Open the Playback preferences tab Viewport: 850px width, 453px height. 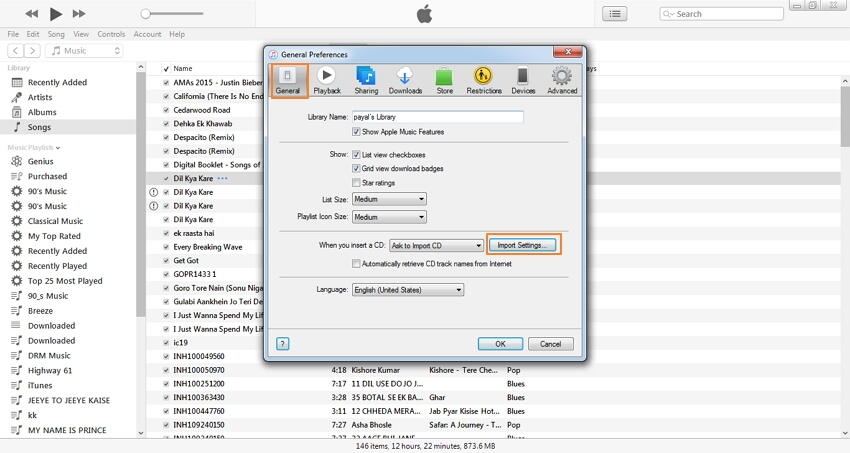click(326, 80)
